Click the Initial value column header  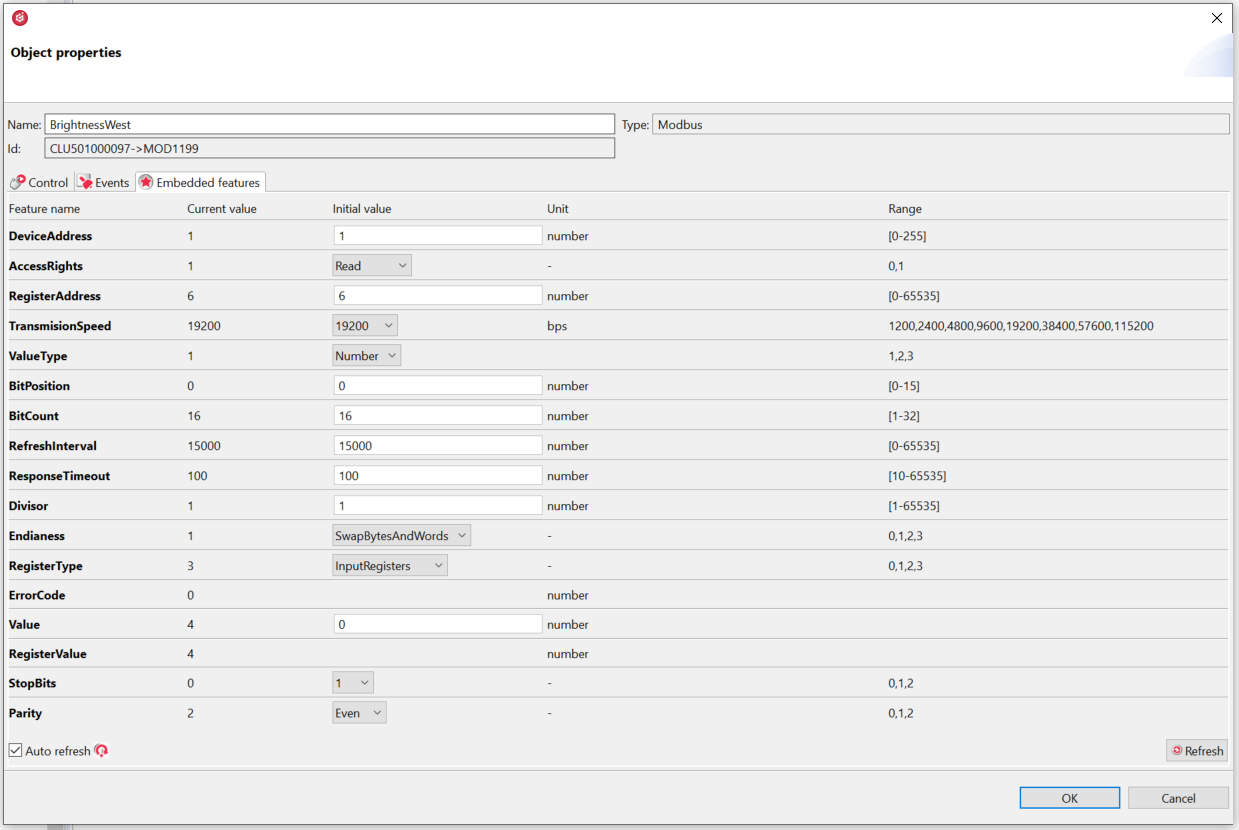pyautogui.click(x=362, y=209)
